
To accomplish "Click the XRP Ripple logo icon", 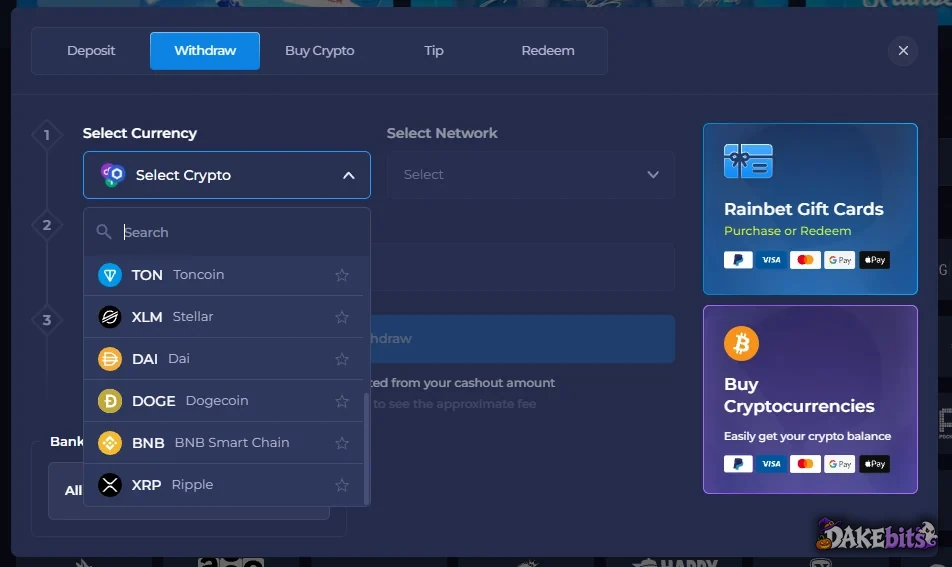I will click(x=110, y=485).
